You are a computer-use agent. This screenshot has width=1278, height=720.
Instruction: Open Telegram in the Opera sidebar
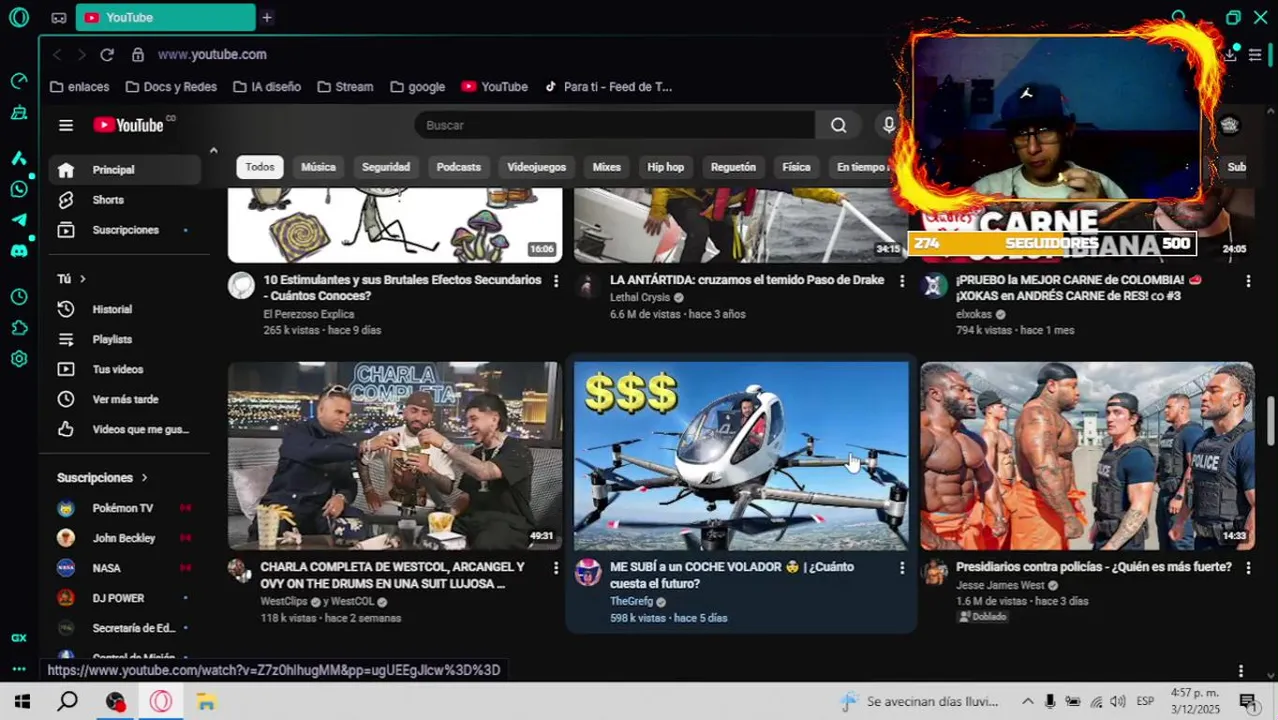(18, 220)
